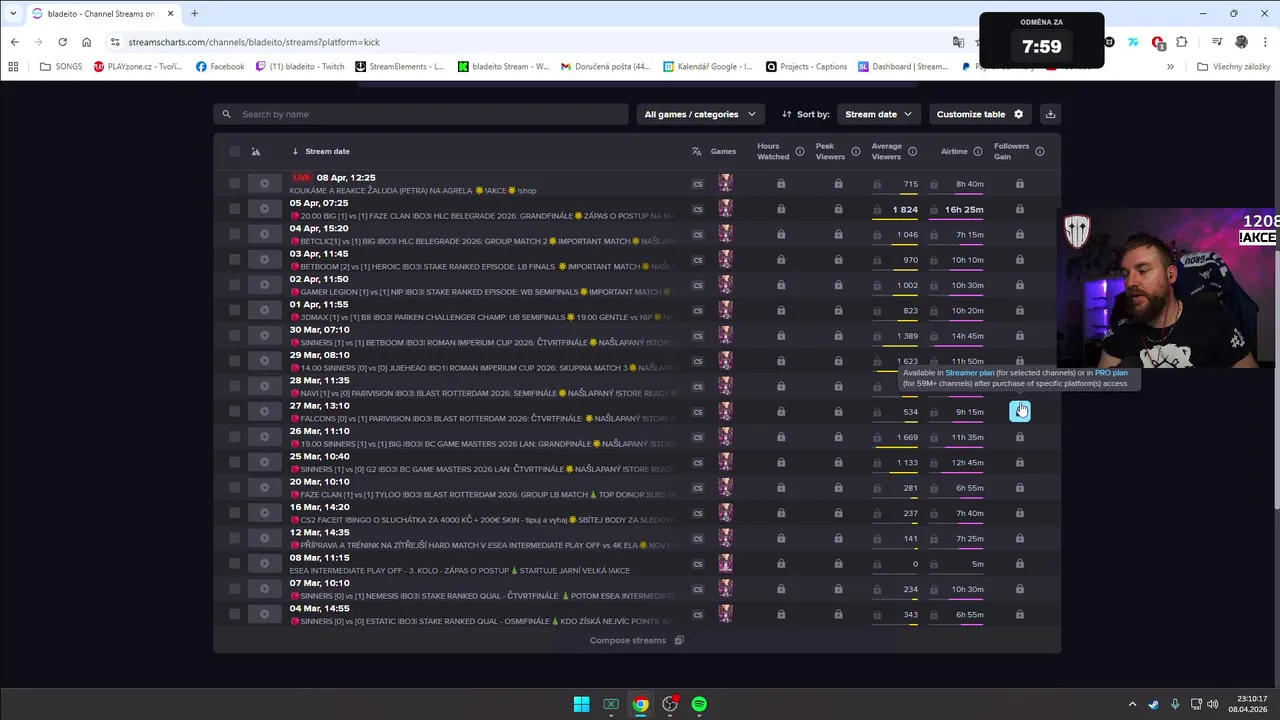Open the Projects - Captions bookmark
This screenshot has width=1280, height=720.
806,67
